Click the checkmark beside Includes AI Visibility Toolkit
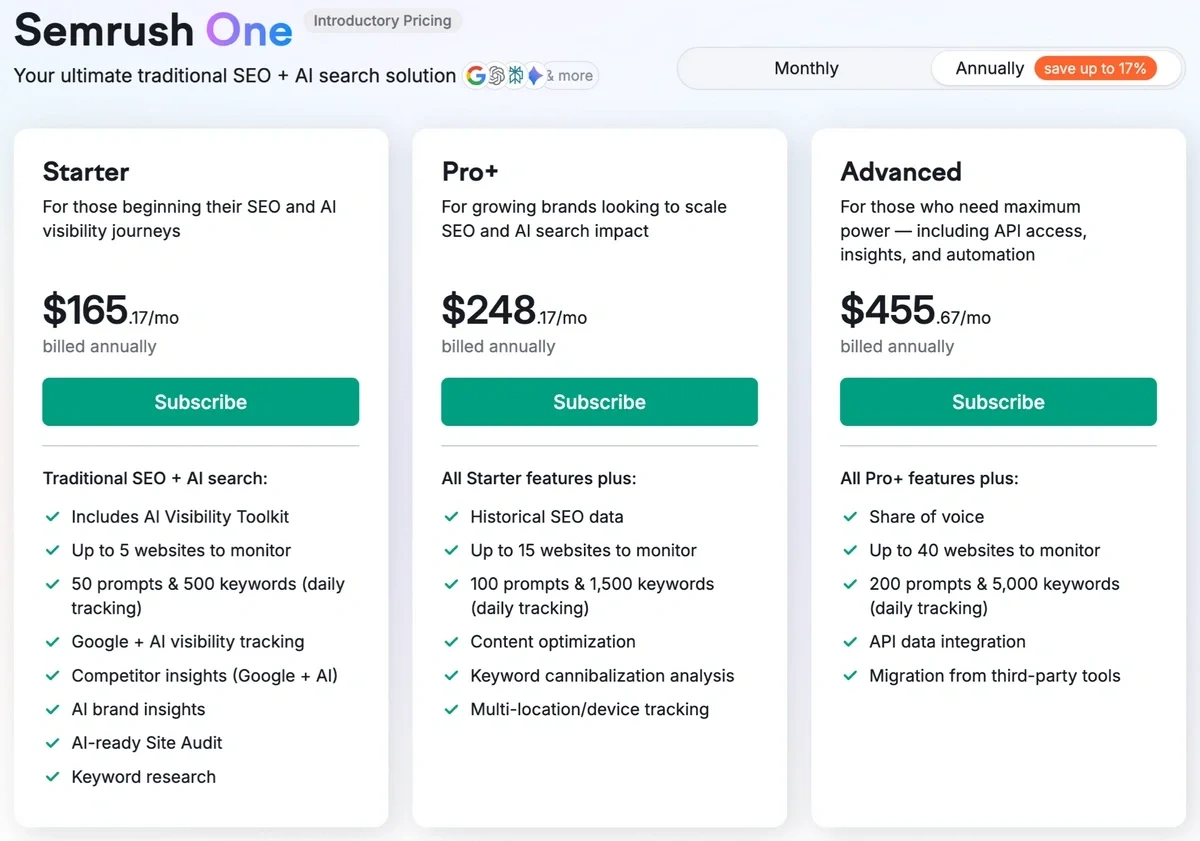Image resolution: width=1200 pixels, height=841 pixels. [x=52, y=517]
